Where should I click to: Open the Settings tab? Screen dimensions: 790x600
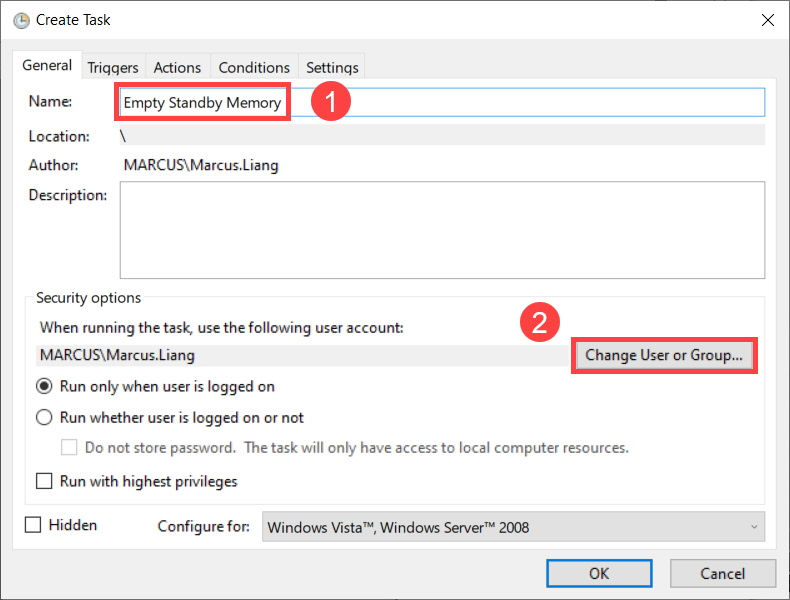(x=332, y=67)
